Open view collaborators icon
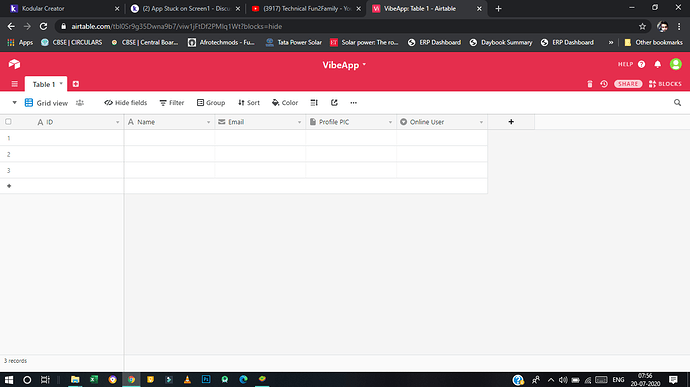 80,103
